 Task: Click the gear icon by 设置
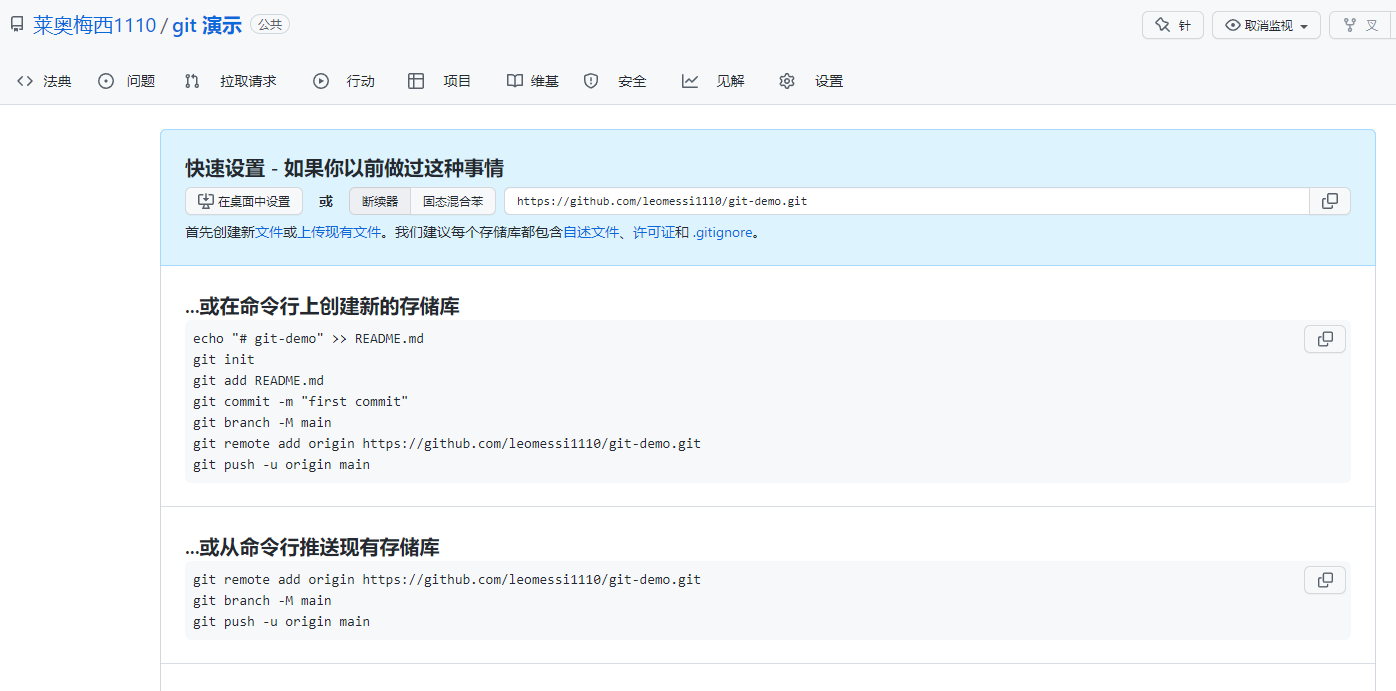coord(787,81)
